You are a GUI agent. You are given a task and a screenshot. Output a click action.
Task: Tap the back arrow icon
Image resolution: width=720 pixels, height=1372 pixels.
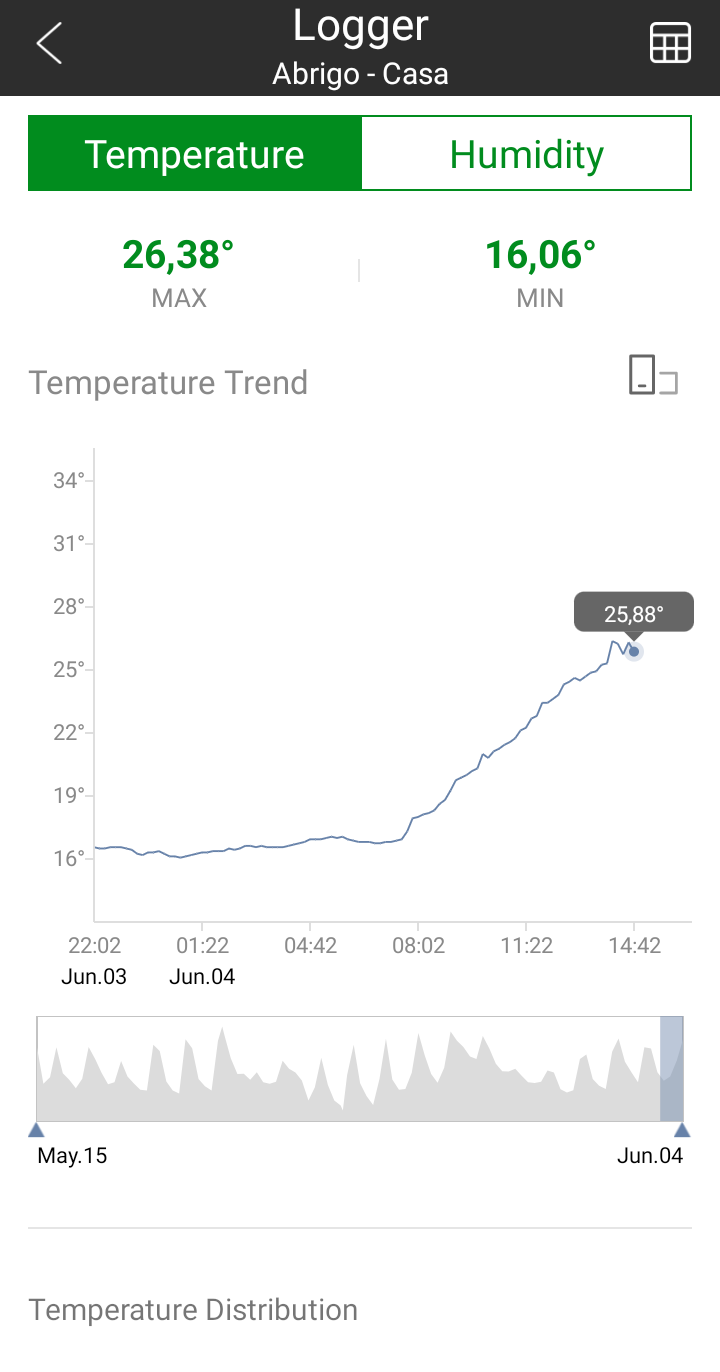tap(49, 44)
